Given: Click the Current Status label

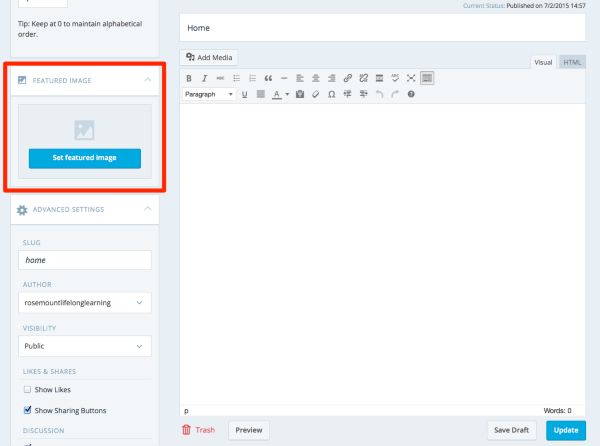Looking at the screenshot, I should 484,6.
